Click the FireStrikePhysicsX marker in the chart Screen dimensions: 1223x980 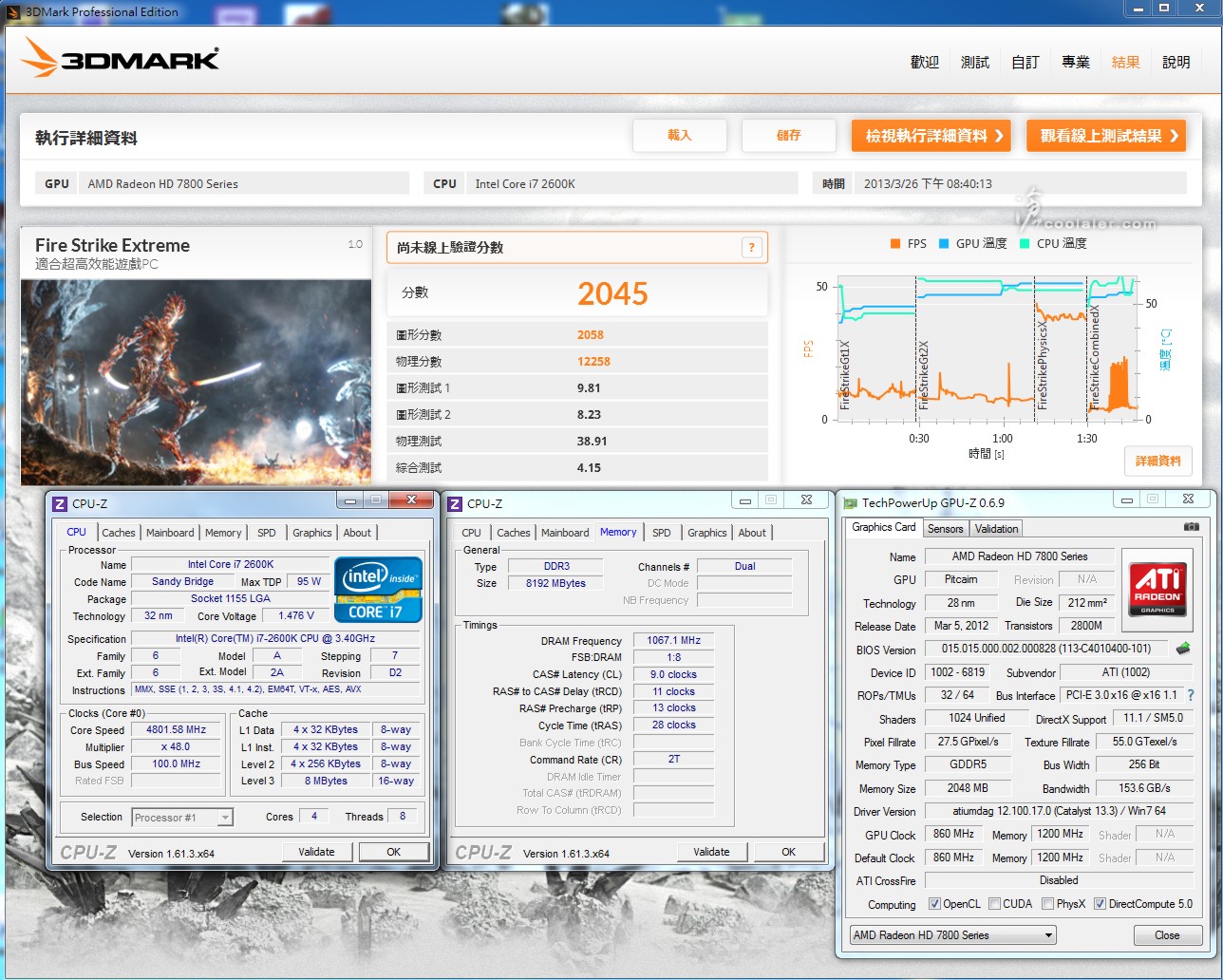pos(1043,366)
